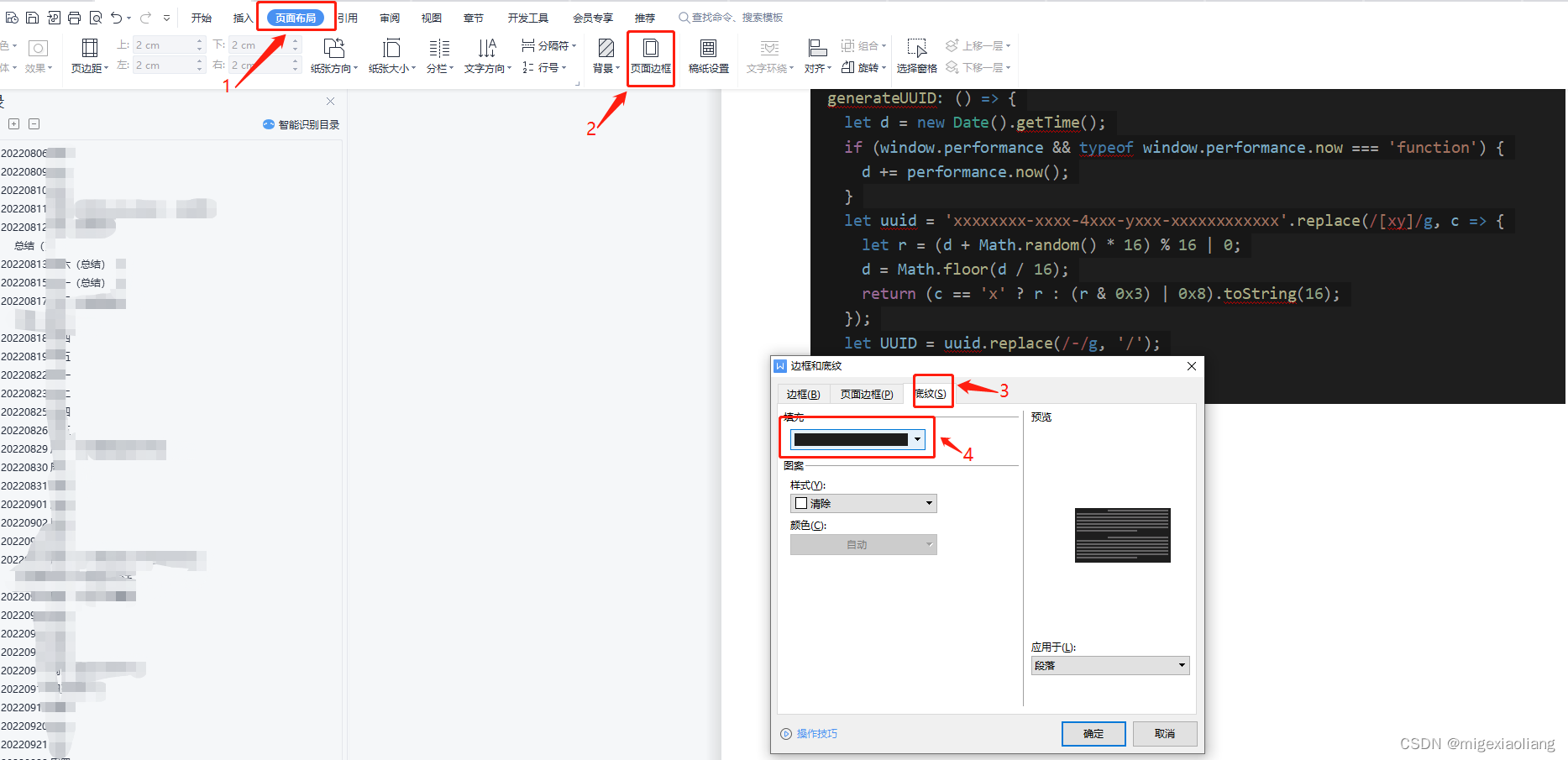Open the 插入 ribbon tab
The height and width of the screenshot is (760, 1568).
click(x=244, y=18)
